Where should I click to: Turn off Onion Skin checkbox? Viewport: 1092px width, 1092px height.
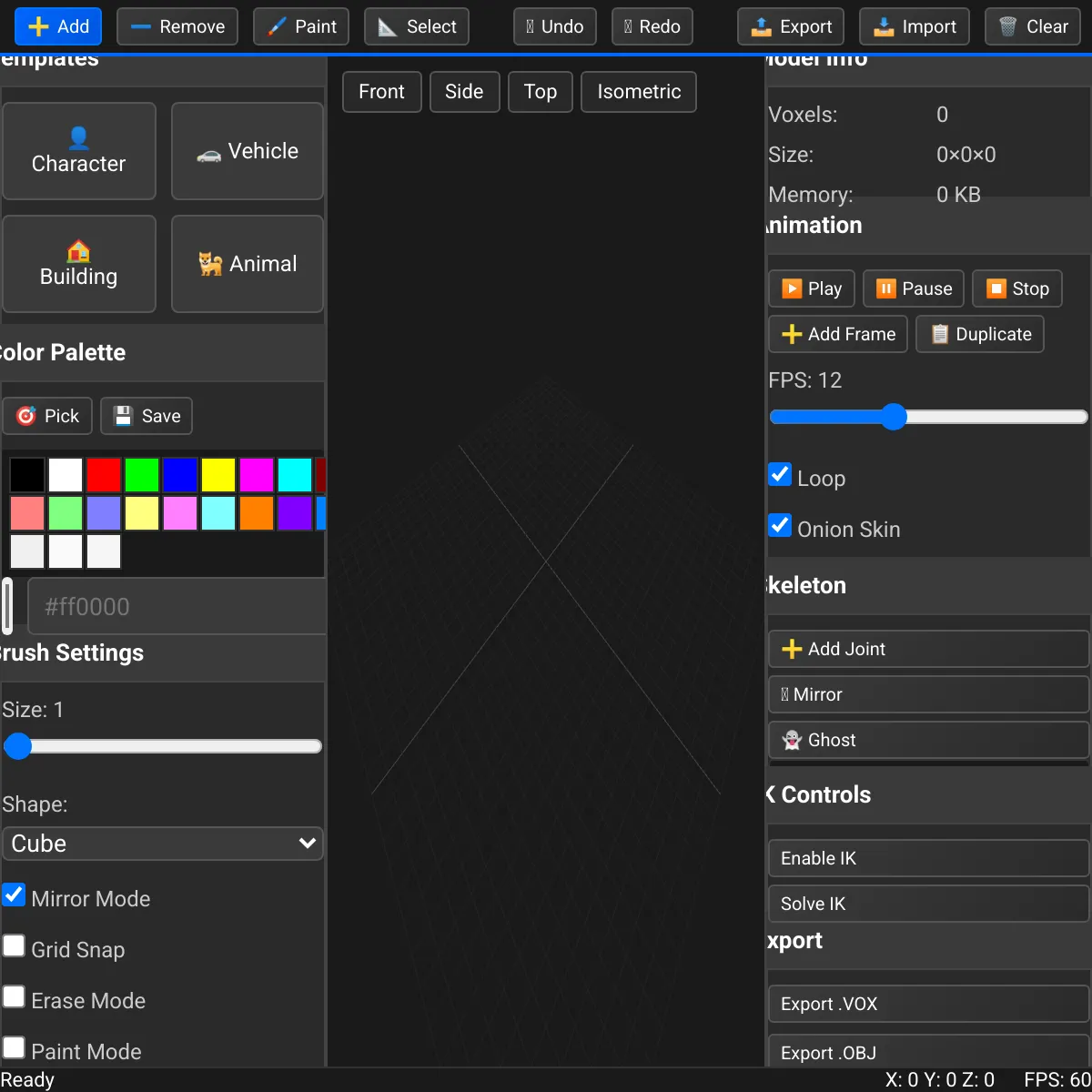click(x=780, y=526)
